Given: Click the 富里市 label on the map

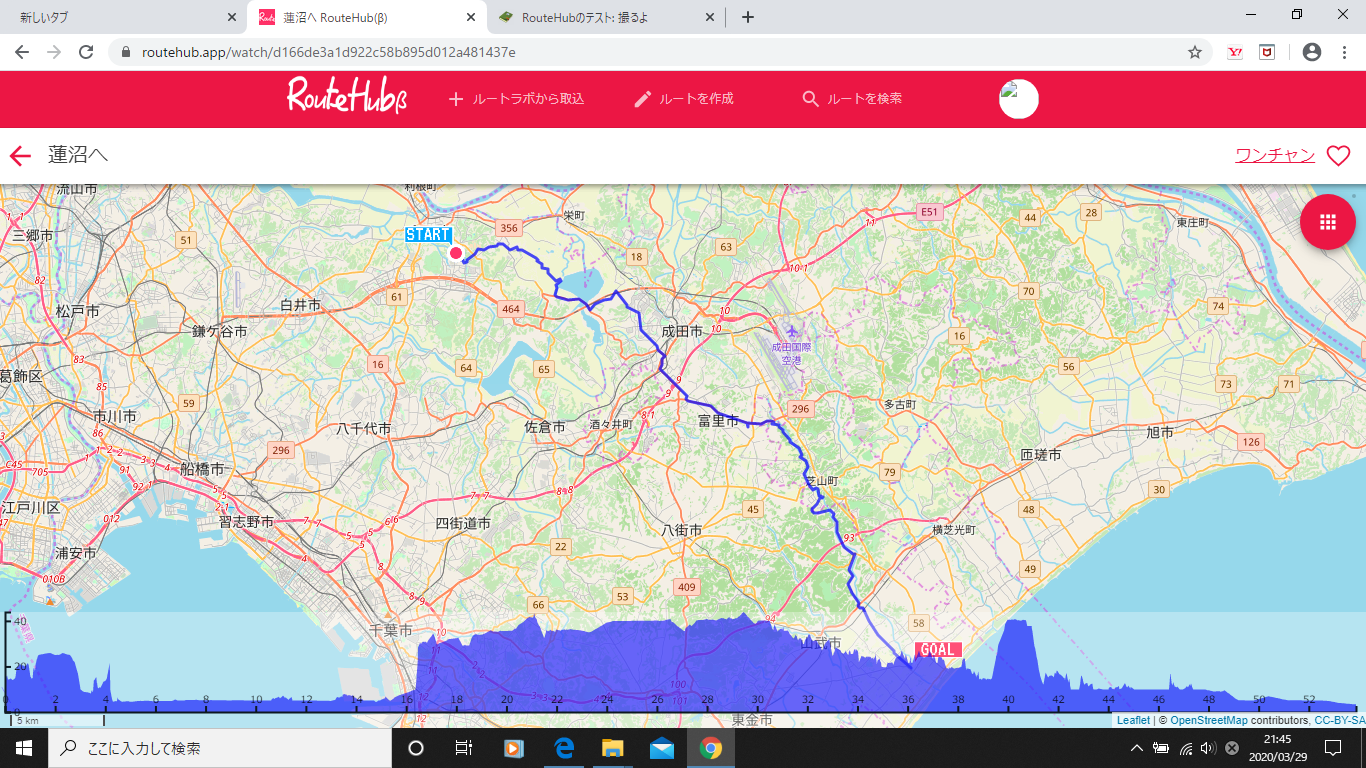Looking at the screenshot, I should pyautogui.click(x=718, y=422).
